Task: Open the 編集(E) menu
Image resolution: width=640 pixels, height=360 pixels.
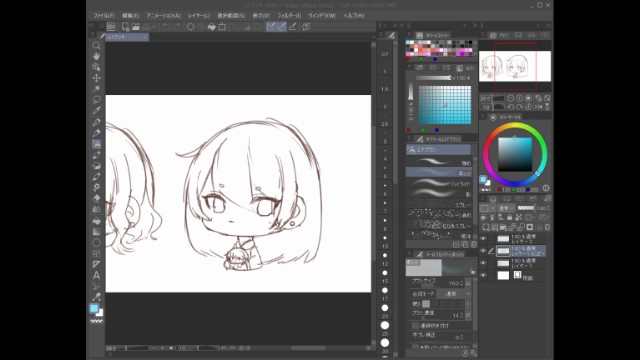Action: 131,16
